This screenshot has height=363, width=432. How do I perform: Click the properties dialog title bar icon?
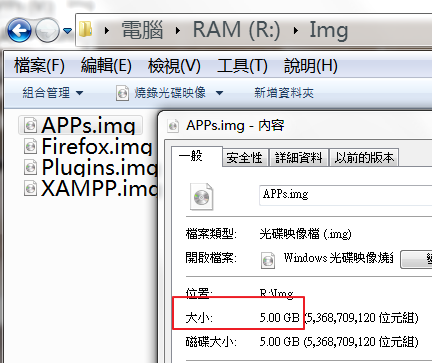173,126
